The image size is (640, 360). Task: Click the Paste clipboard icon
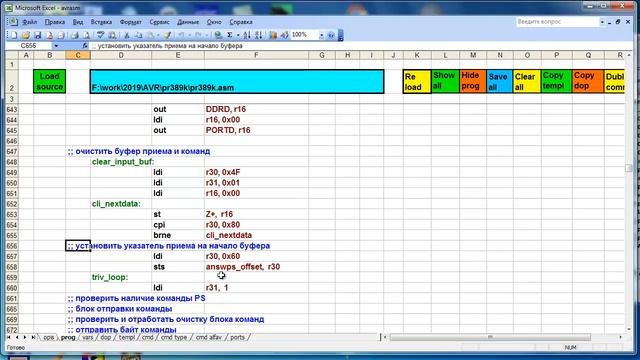[151, 36]
